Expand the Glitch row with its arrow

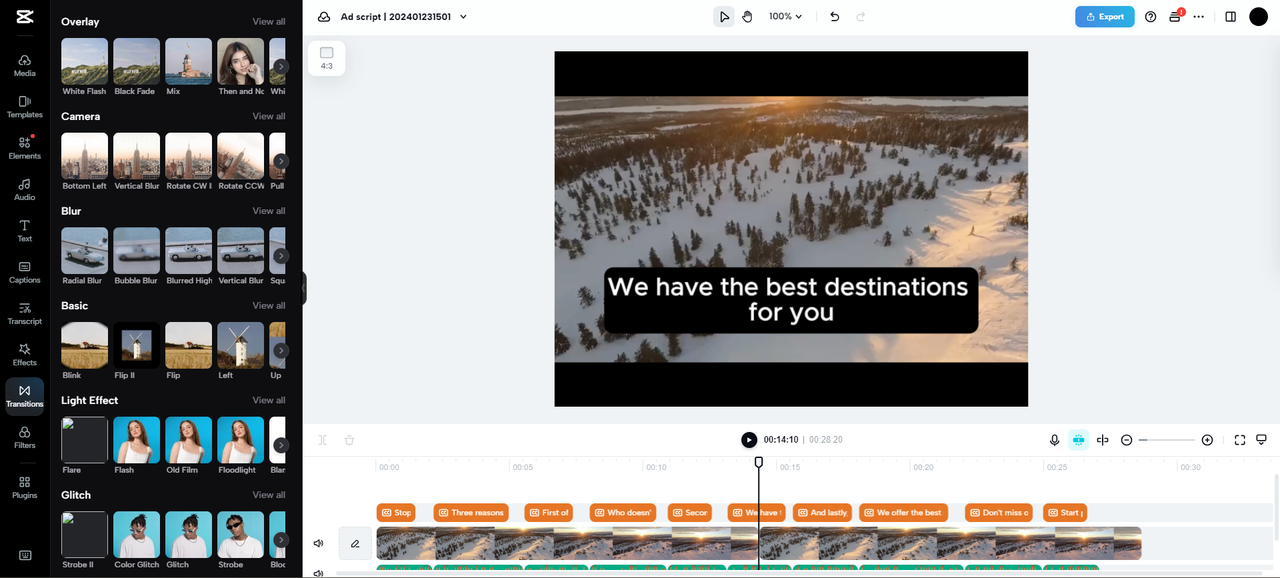click(x=281, y=539)
